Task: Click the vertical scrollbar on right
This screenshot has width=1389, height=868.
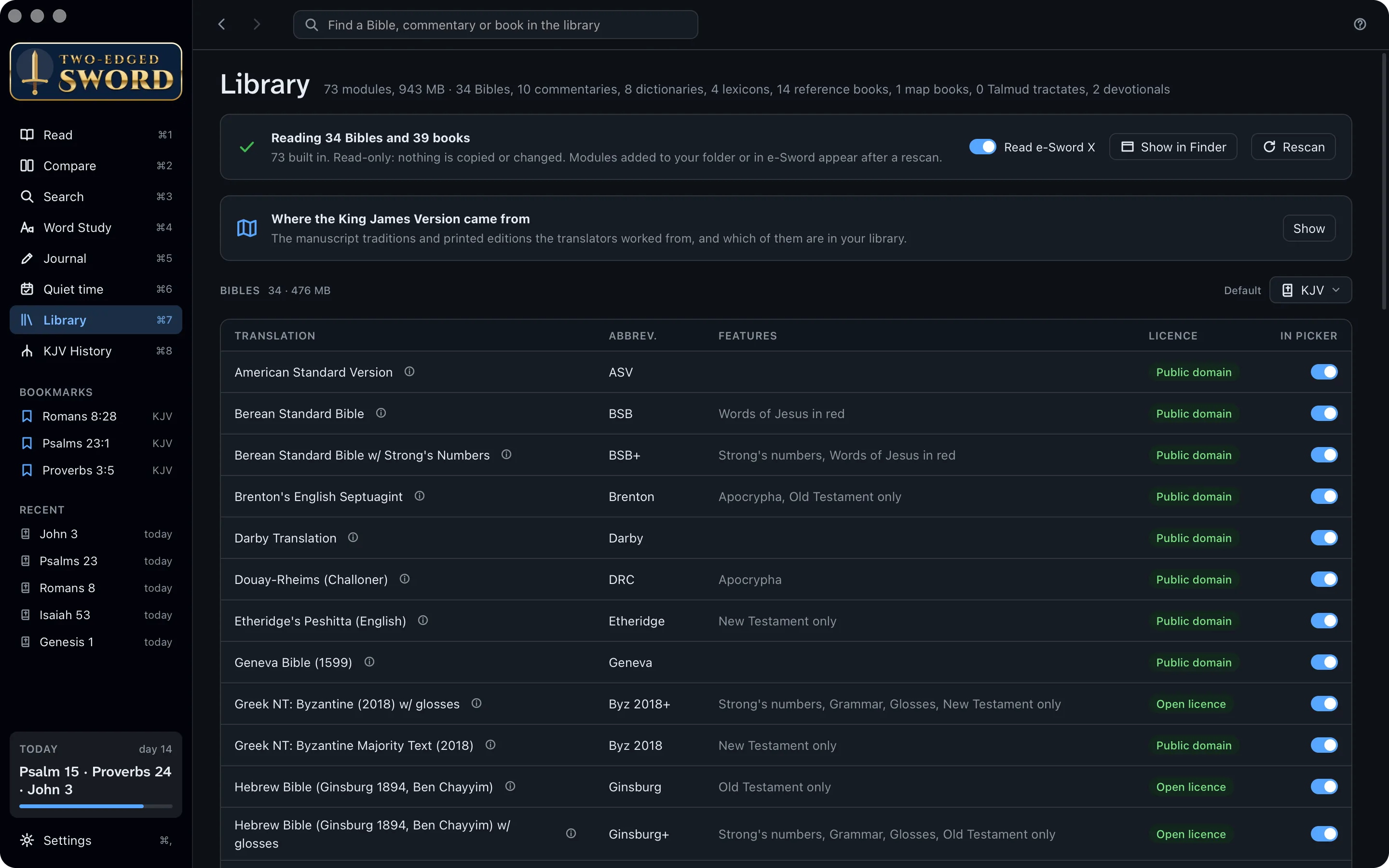Action: pyautogui.click(x=1384, y=181)
